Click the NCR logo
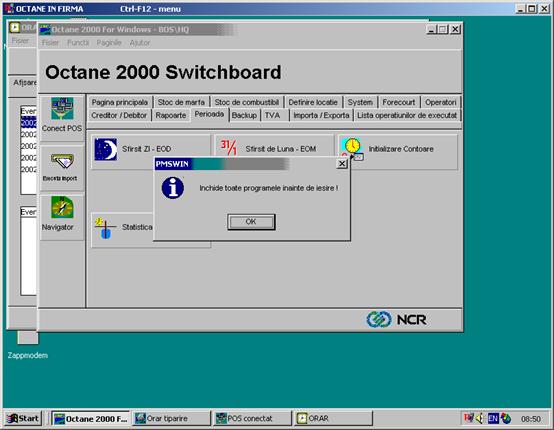 396,319
